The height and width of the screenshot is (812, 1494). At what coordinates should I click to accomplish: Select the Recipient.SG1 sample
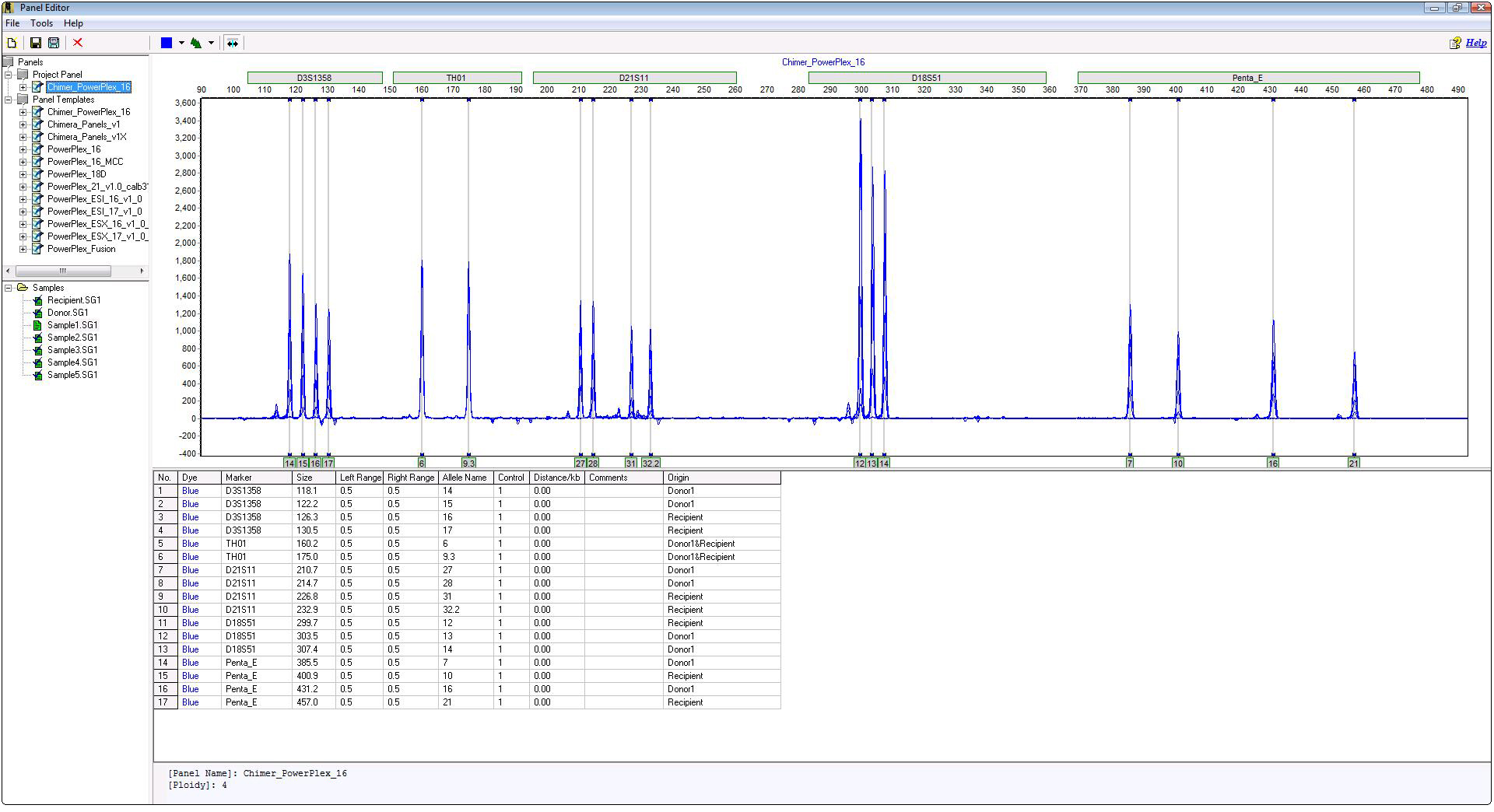74,300
